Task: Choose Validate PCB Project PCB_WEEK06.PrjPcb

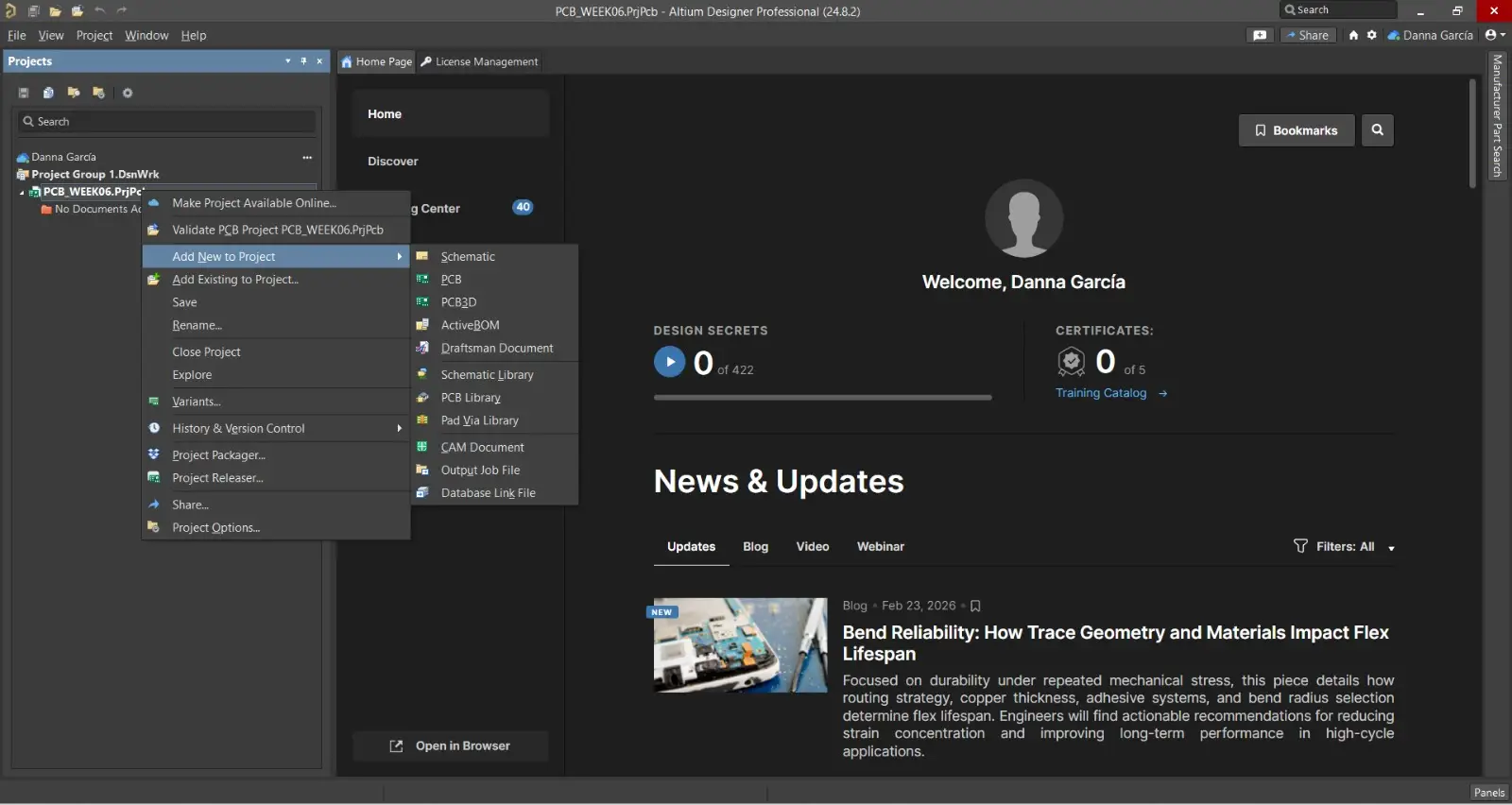Action: click(276, 230)
